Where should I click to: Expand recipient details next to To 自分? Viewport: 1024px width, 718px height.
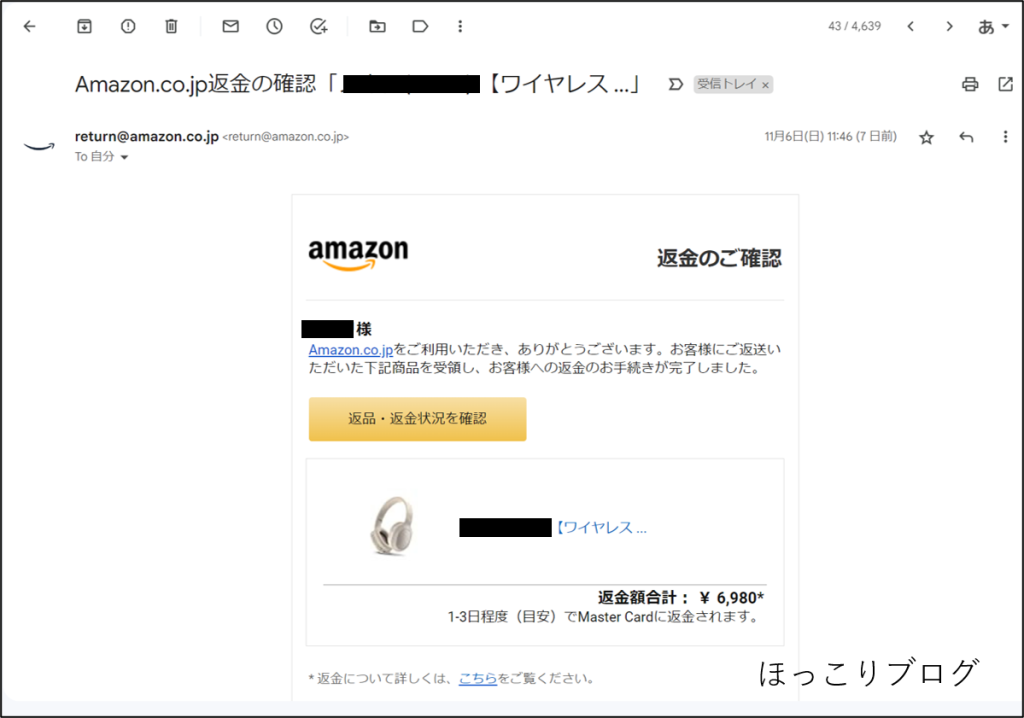[x=124, y=157]
